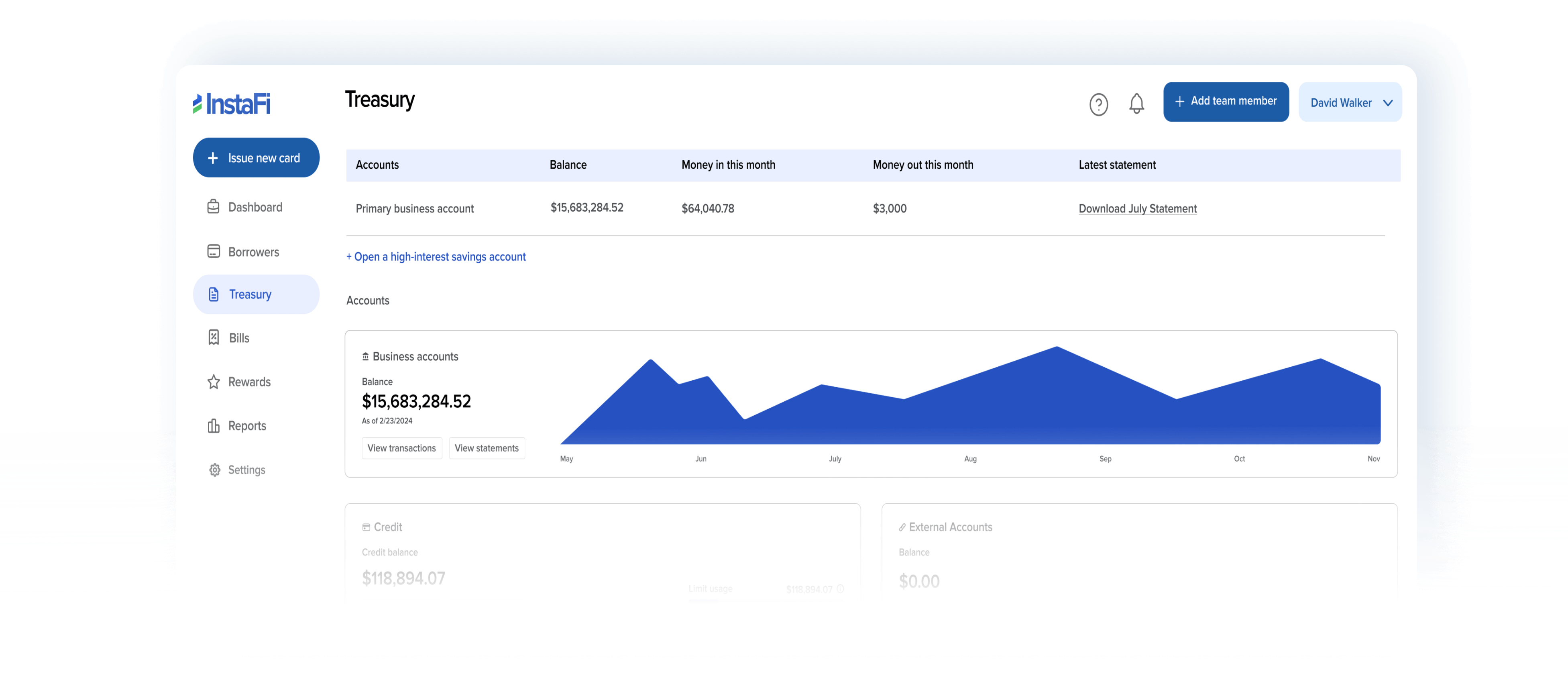Viewport: 1568px width, 674px height.
Task: Click the Issue new card button
Action: (256, 158)
